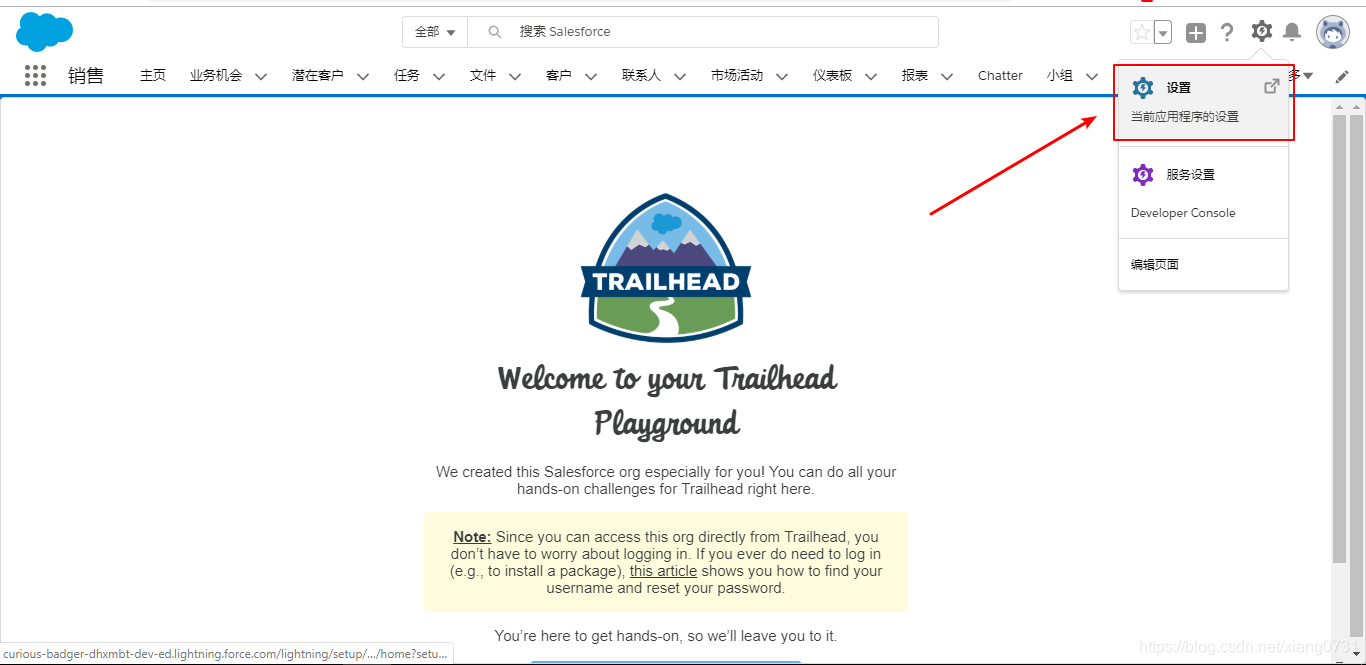Viewport: 1366px width, 665px height.
Task: Focus the 搜索 Salesforce search field
Action: [703, 32]
